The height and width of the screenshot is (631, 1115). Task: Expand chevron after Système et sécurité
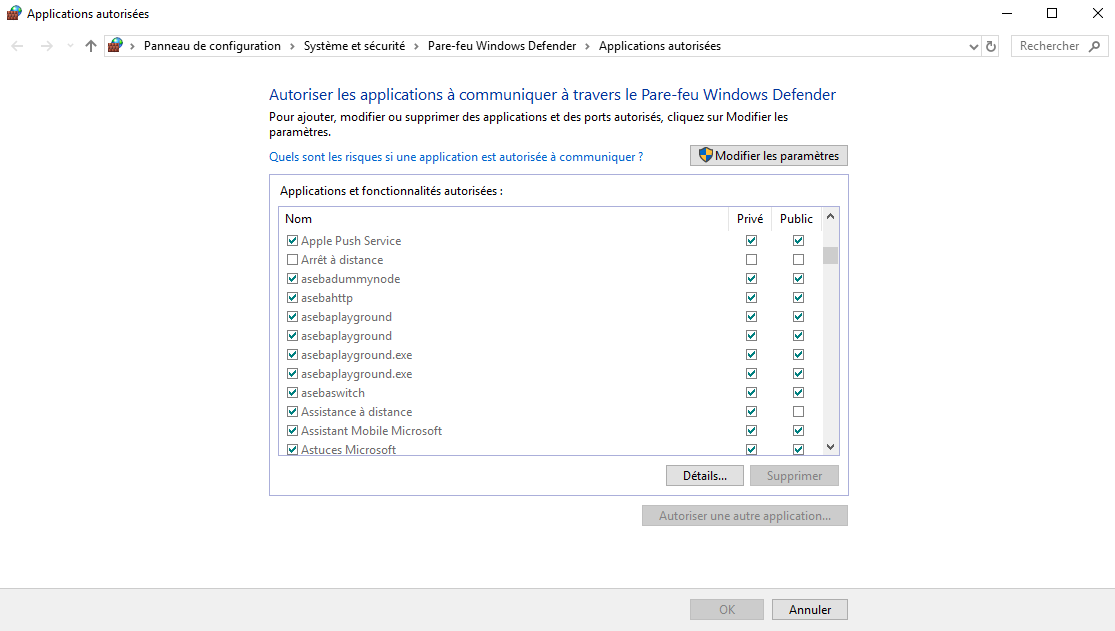[x=416, y=46]
